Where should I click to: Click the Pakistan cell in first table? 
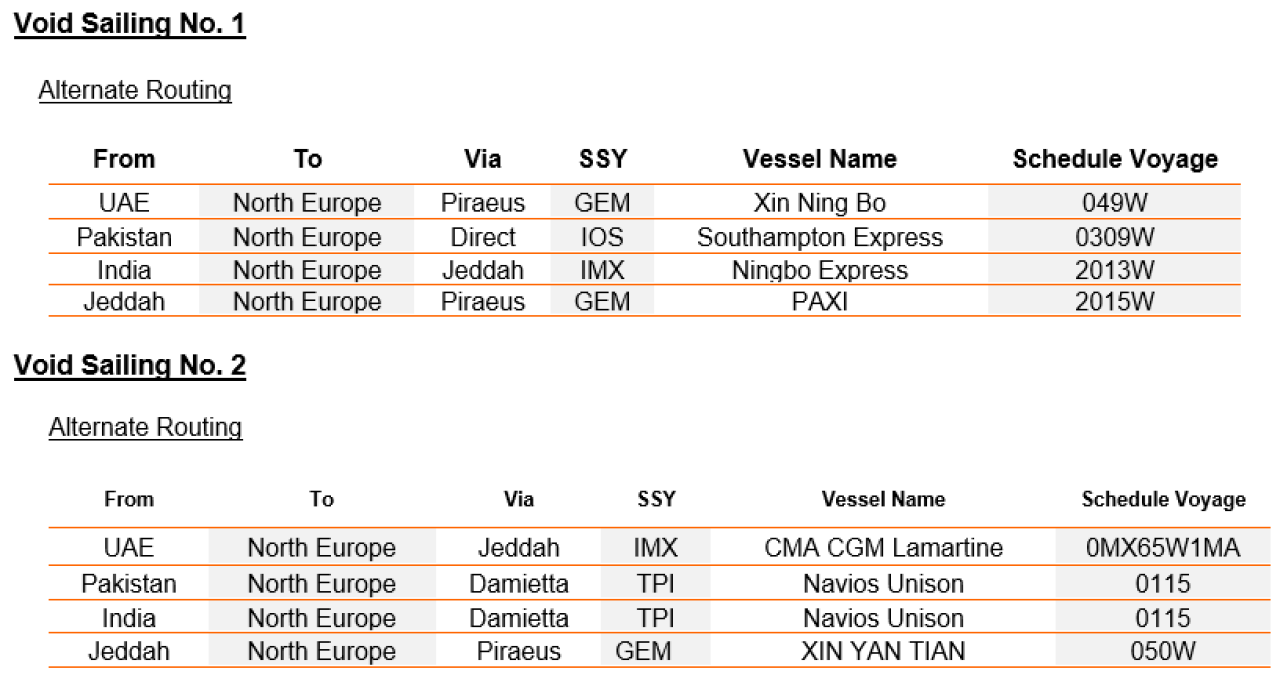(x=124, y=237)
